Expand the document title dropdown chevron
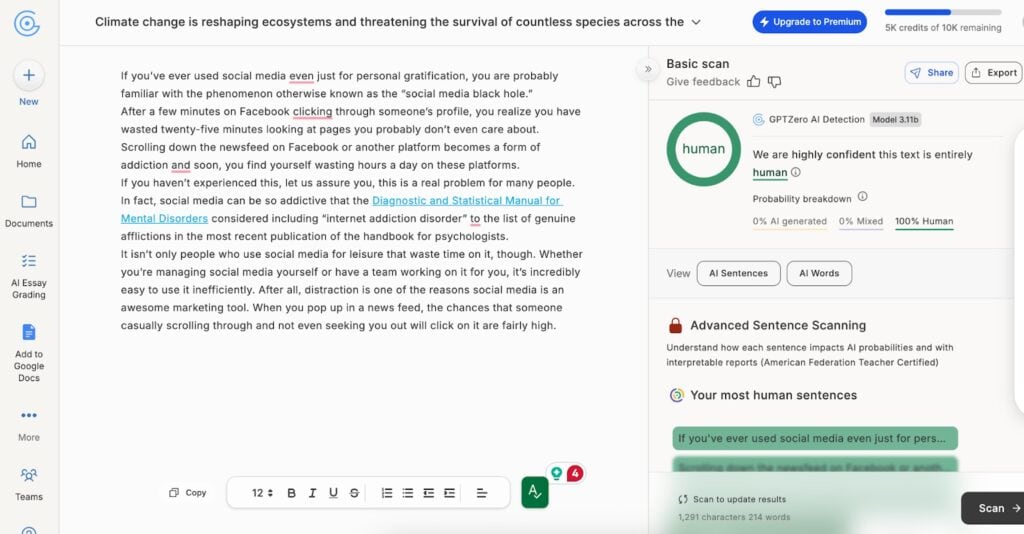The image size is (1024, 534). click(x=696, y=22)
